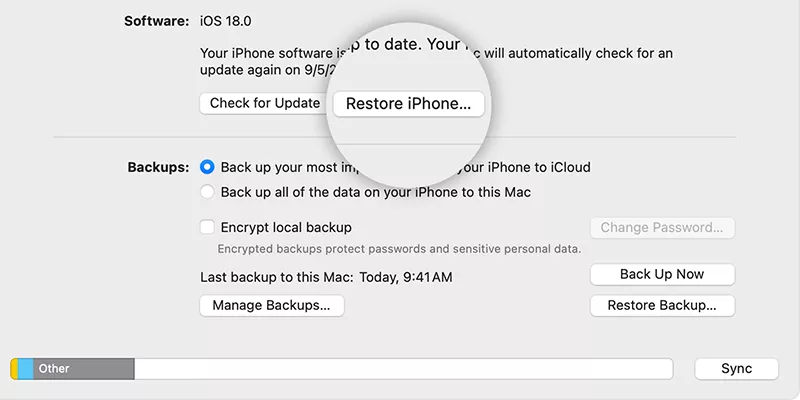Open Manage Backups... dialog
Image resolution: width=800 pixels, height=400 pixels.
[271, 305]
